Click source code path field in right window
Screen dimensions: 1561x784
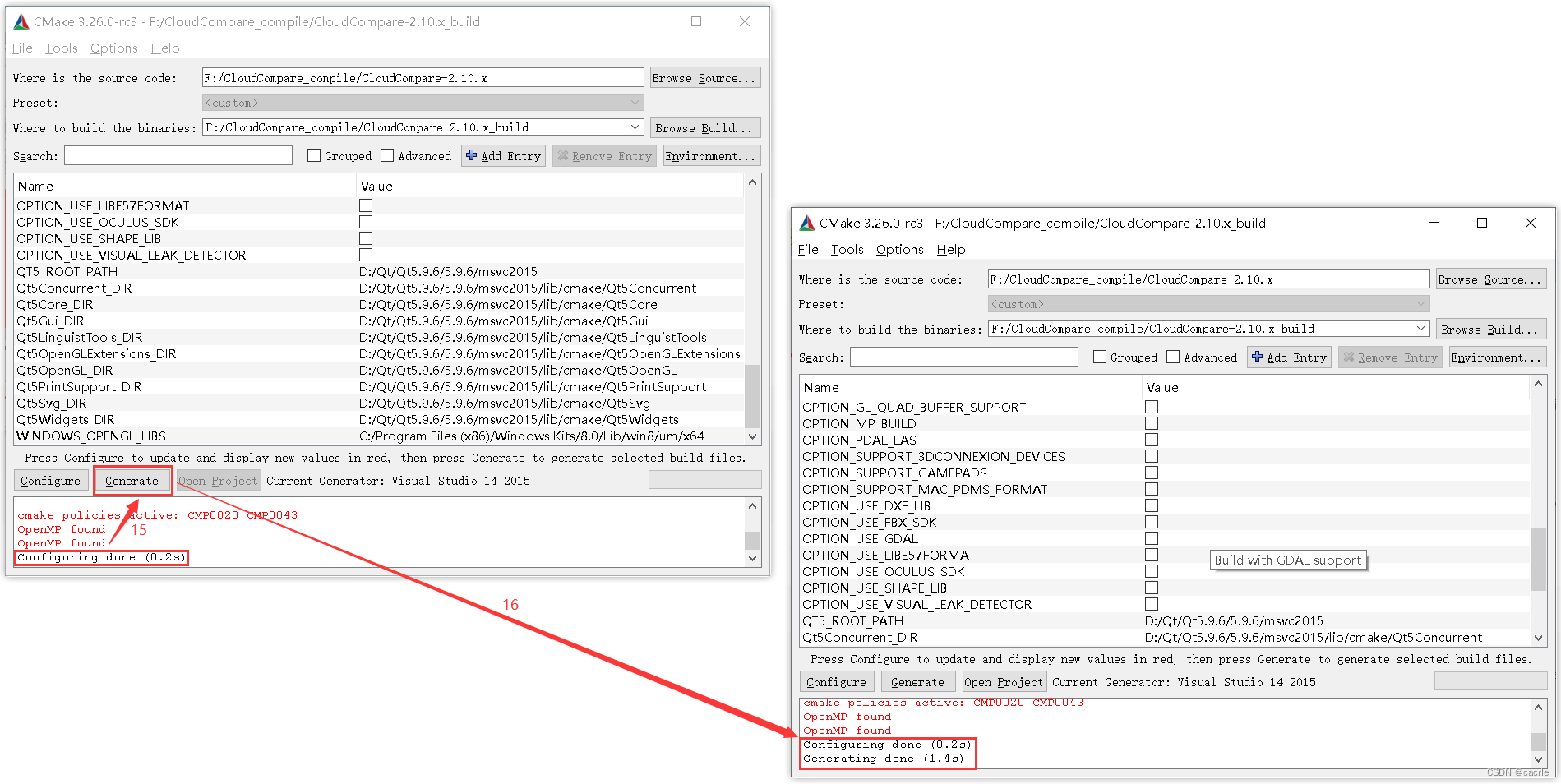pos(1209,279)
